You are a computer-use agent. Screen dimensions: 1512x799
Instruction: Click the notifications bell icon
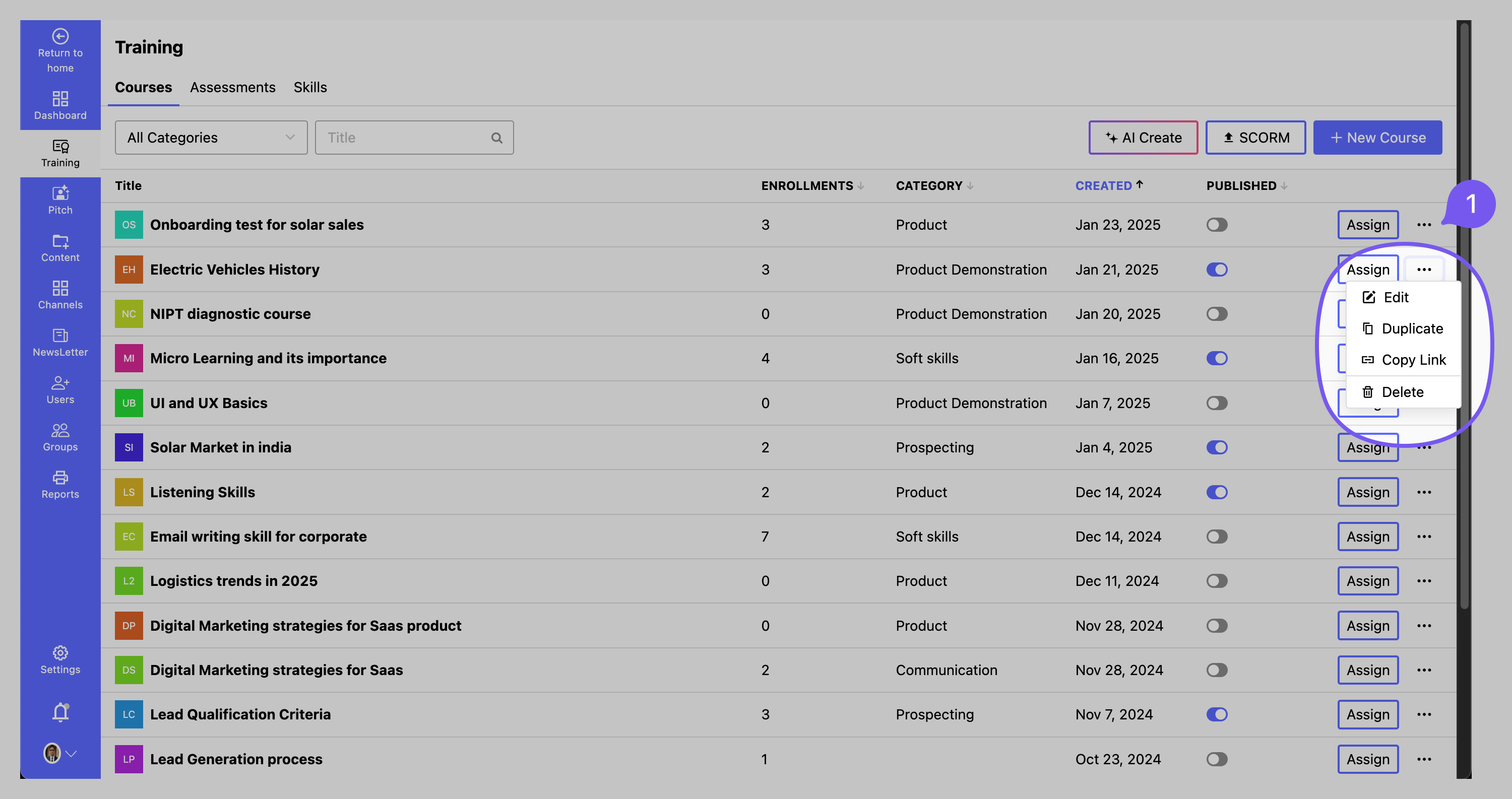tap(60, 711)
